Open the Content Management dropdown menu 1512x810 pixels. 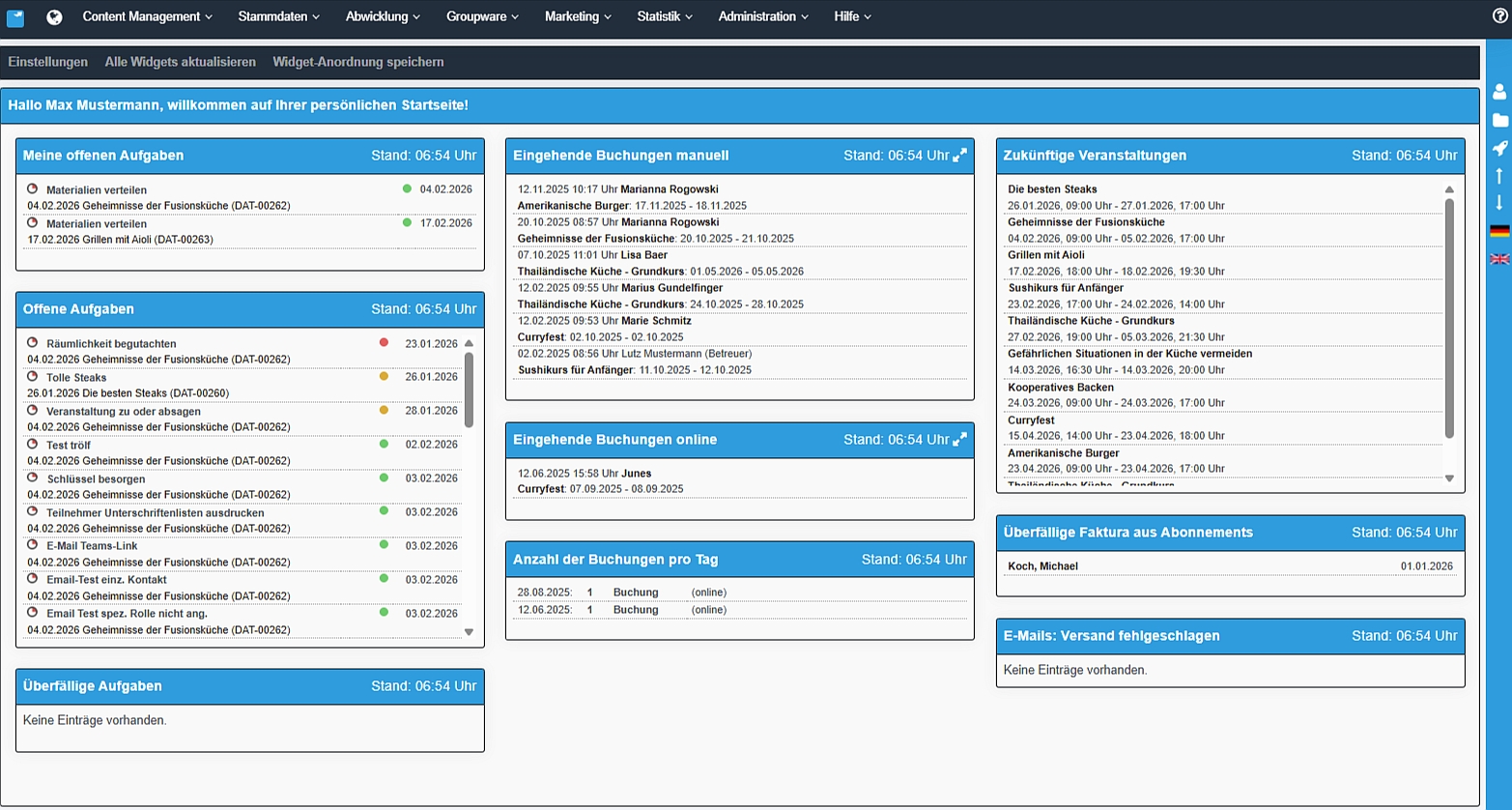147,16
